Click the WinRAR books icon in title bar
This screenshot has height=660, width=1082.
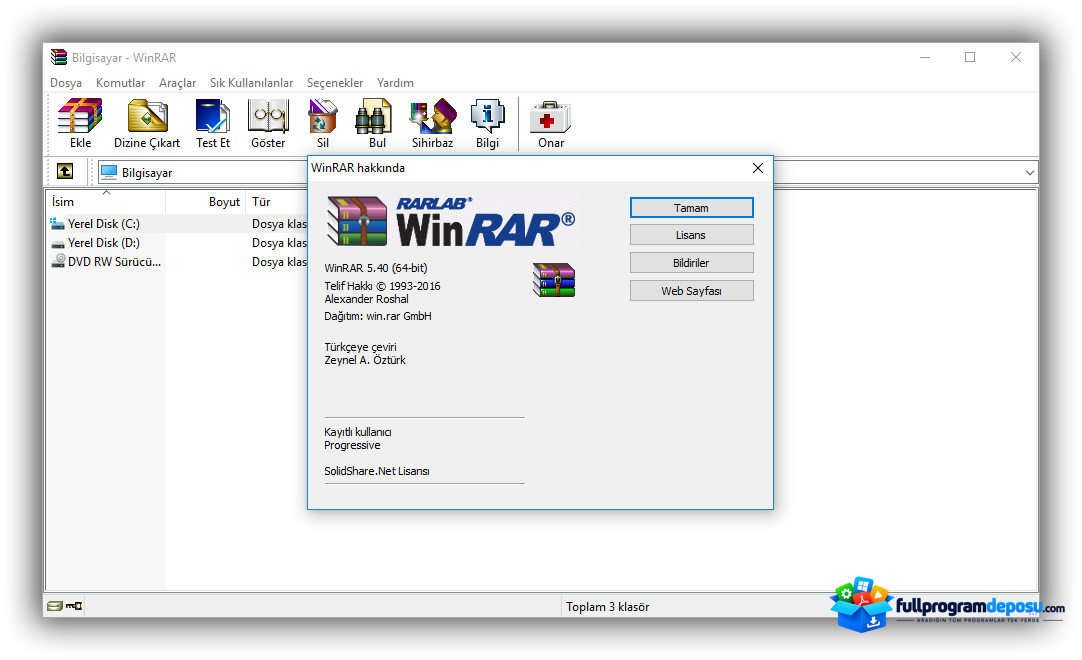click(59, 57)
